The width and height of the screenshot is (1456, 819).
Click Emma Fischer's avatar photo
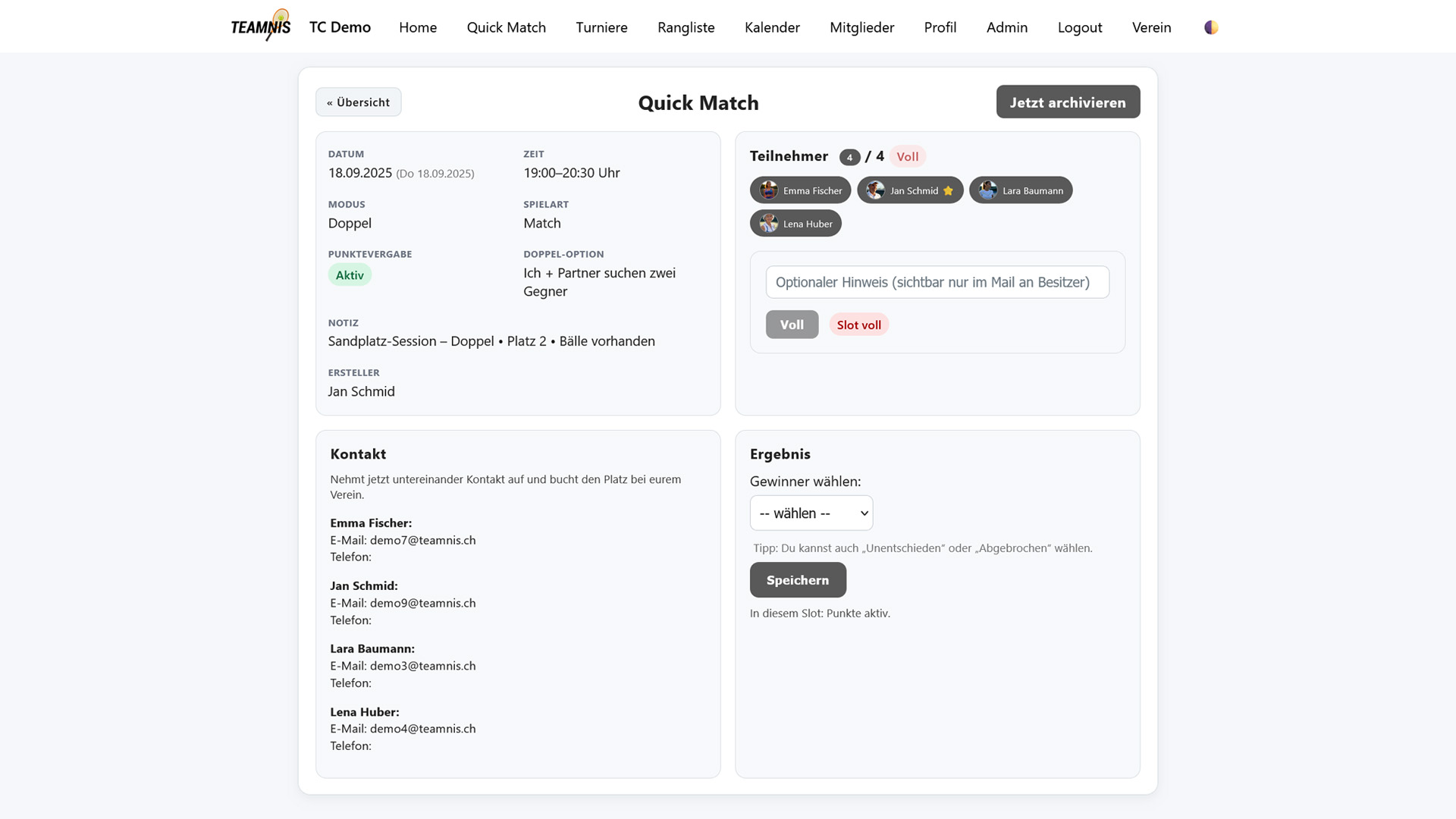(x=768, y=190)
